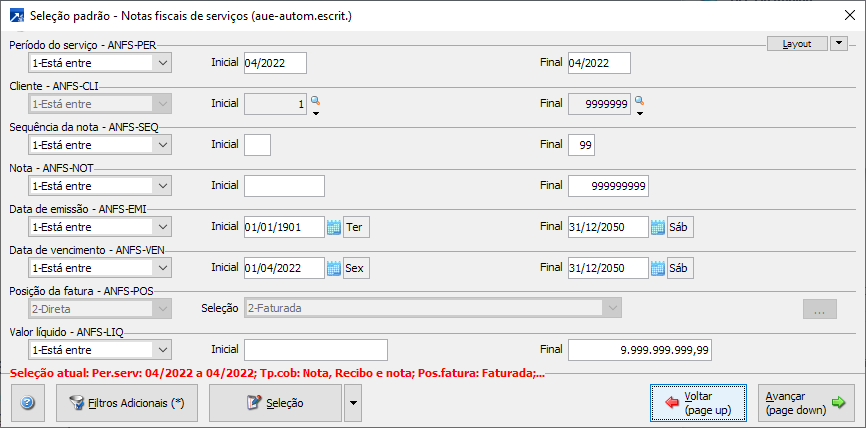The height and width of the screenshot is (428, 866).
Task: Focus Valor líquido Inicial field
Action: (x=316, y=350)
